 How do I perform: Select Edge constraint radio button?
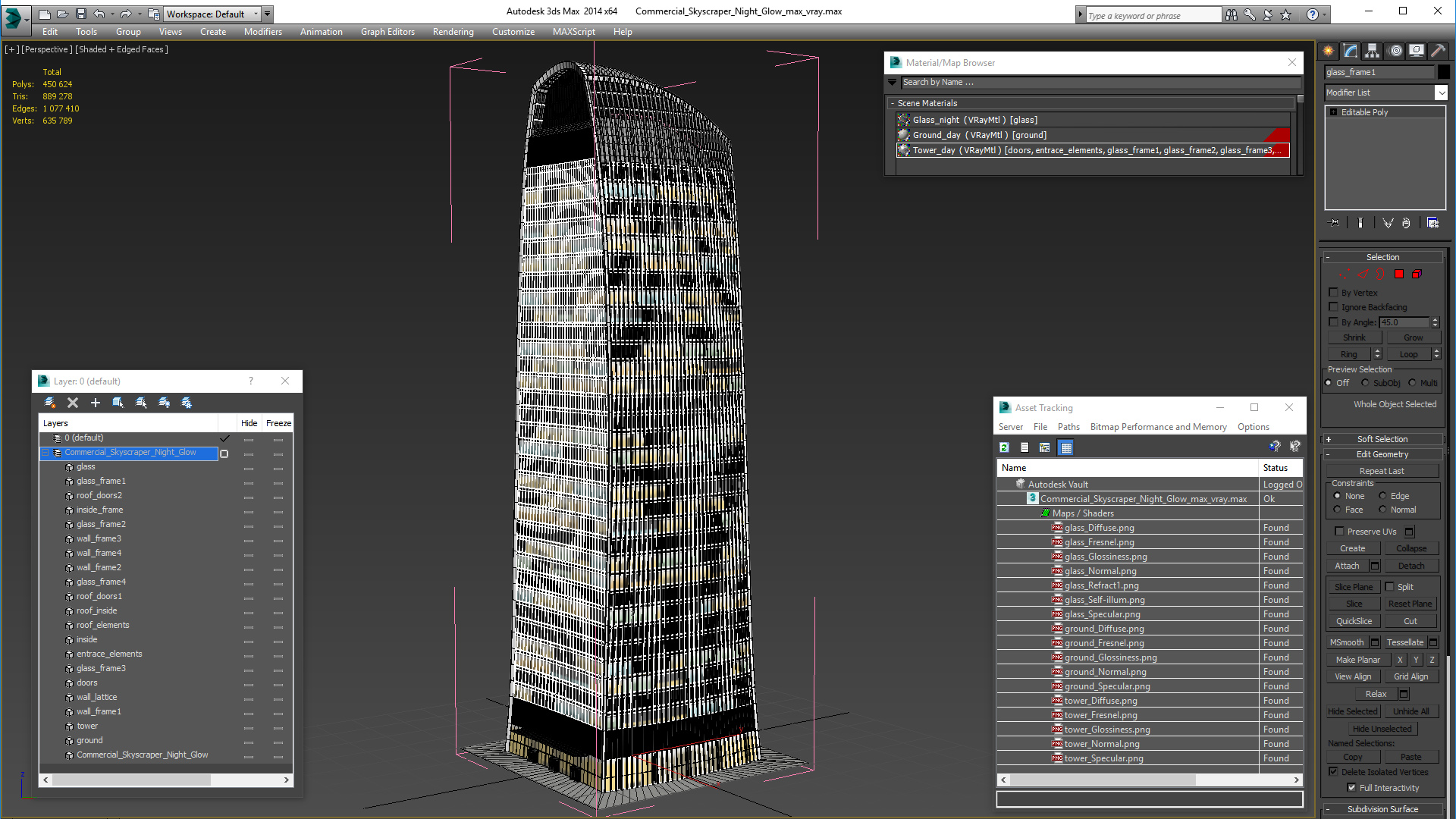coord(1382,496)
